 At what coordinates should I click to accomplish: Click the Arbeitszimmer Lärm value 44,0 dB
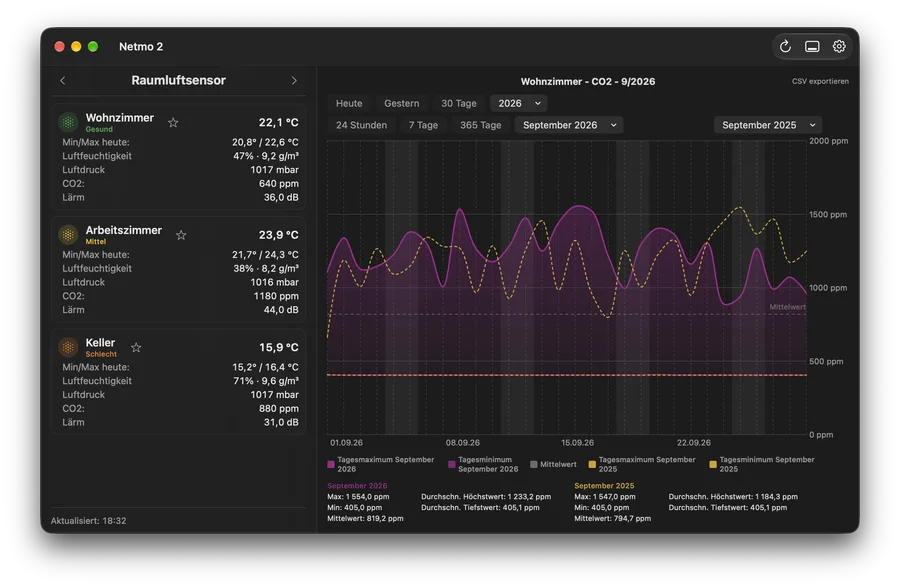281,310
